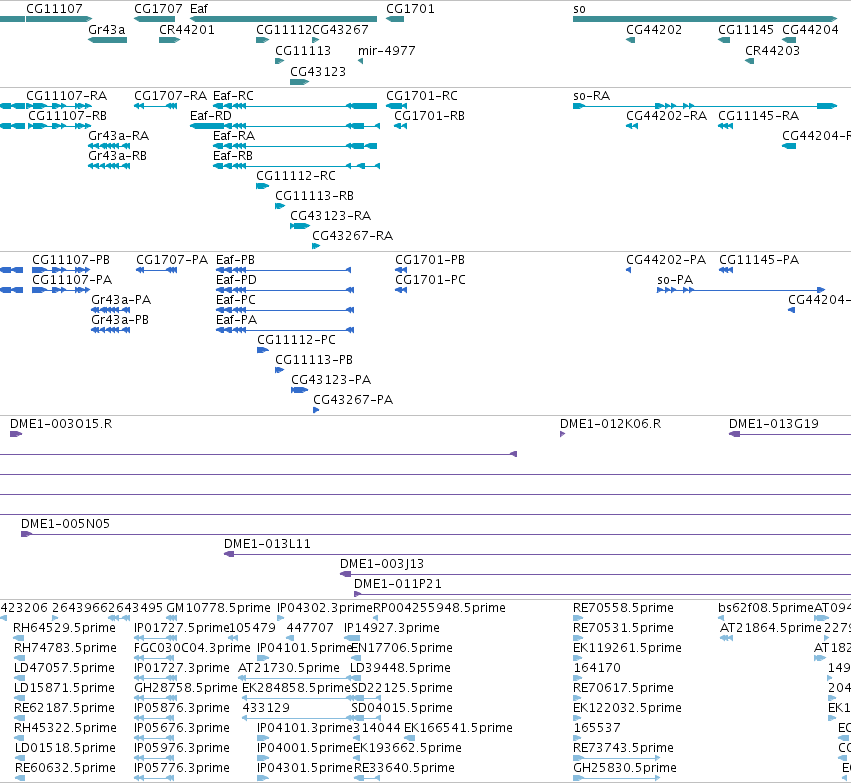Click the CG1707 gene label

[x=158, y=9]
